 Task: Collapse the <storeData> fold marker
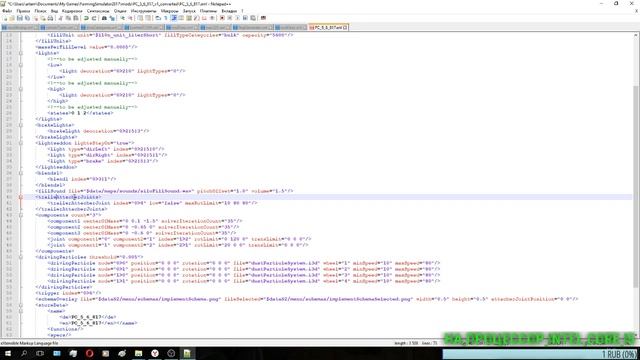coord(21,305)
